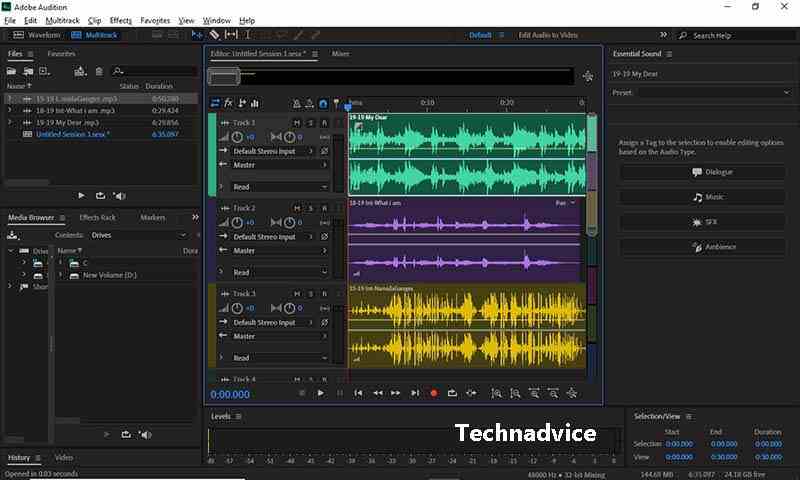Click Zoom Out Full icon in transport

(572, 393)
